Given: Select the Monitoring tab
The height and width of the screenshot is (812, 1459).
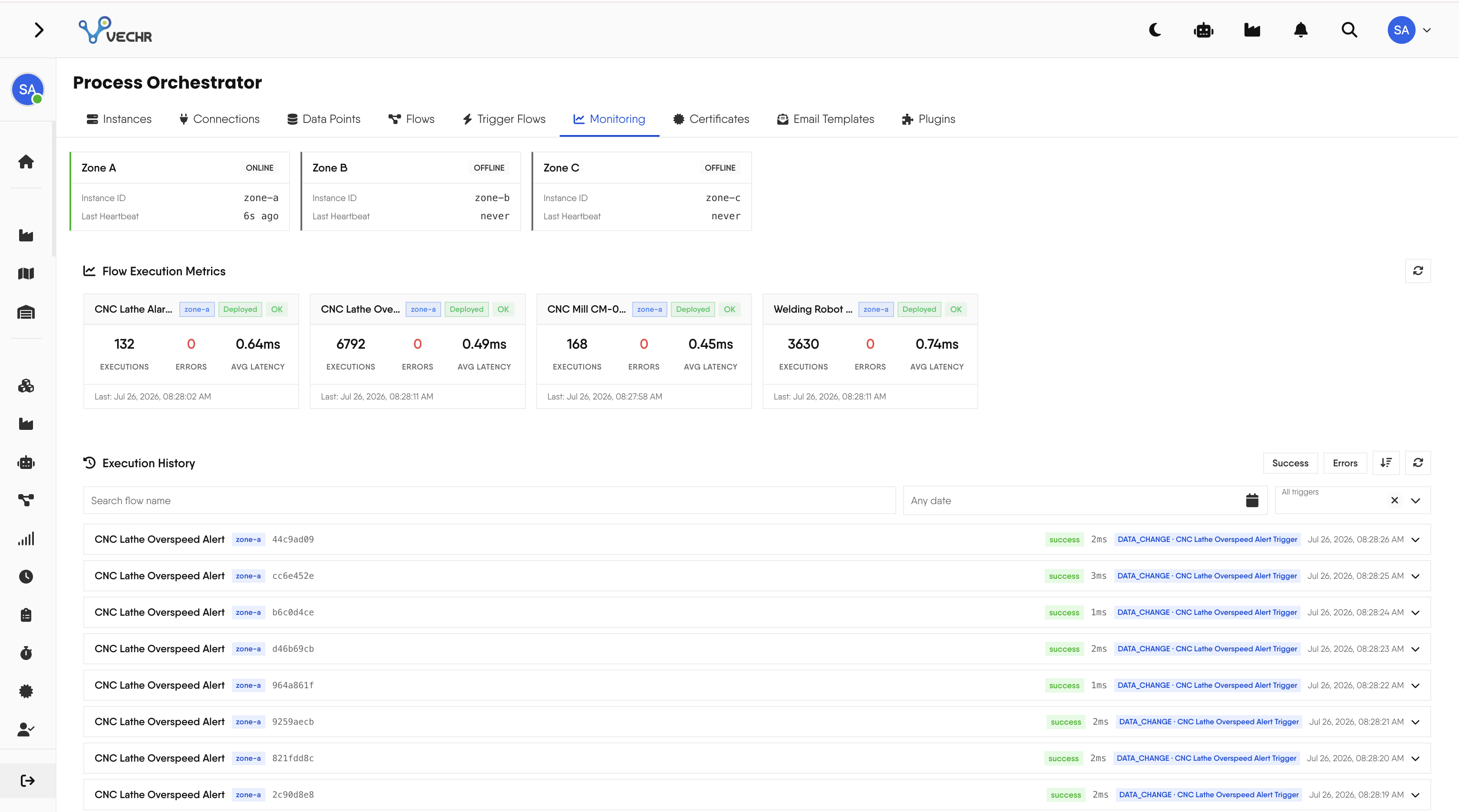Looking at the screenshot, I should point(609,119).
